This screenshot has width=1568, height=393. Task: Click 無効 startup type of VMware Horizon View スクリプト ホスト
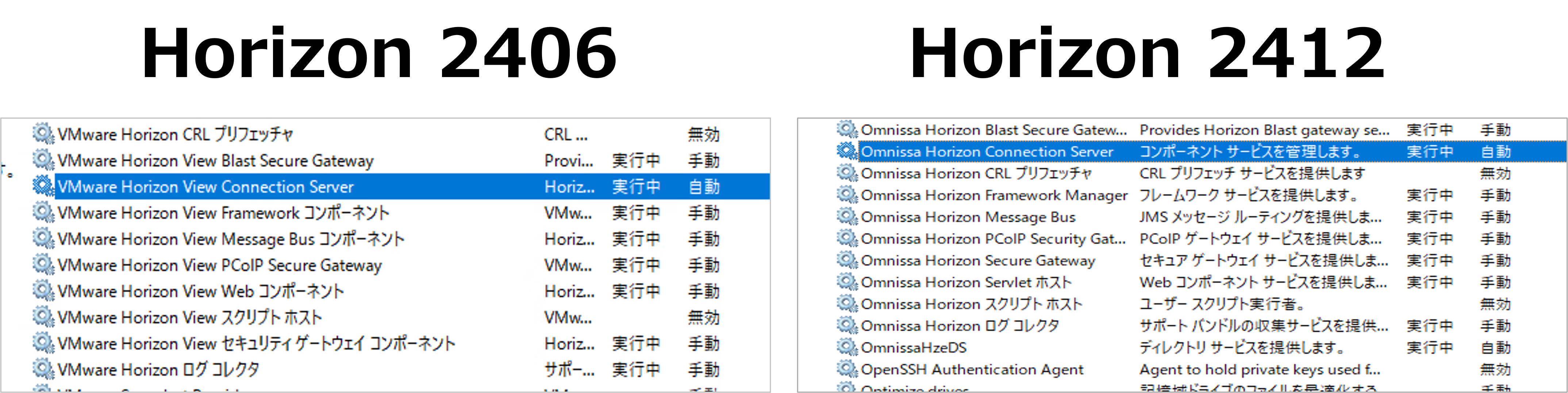click(x=704, y=317)
